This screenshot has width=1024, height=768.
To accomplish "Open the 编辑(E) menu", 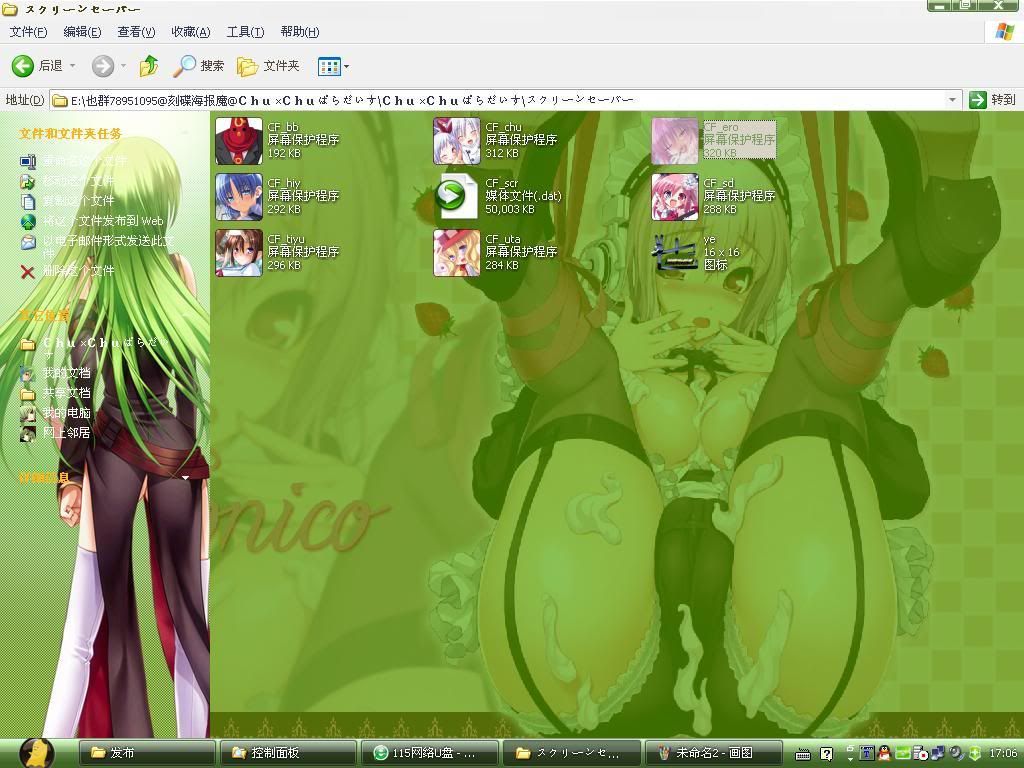I will point(82,32).
